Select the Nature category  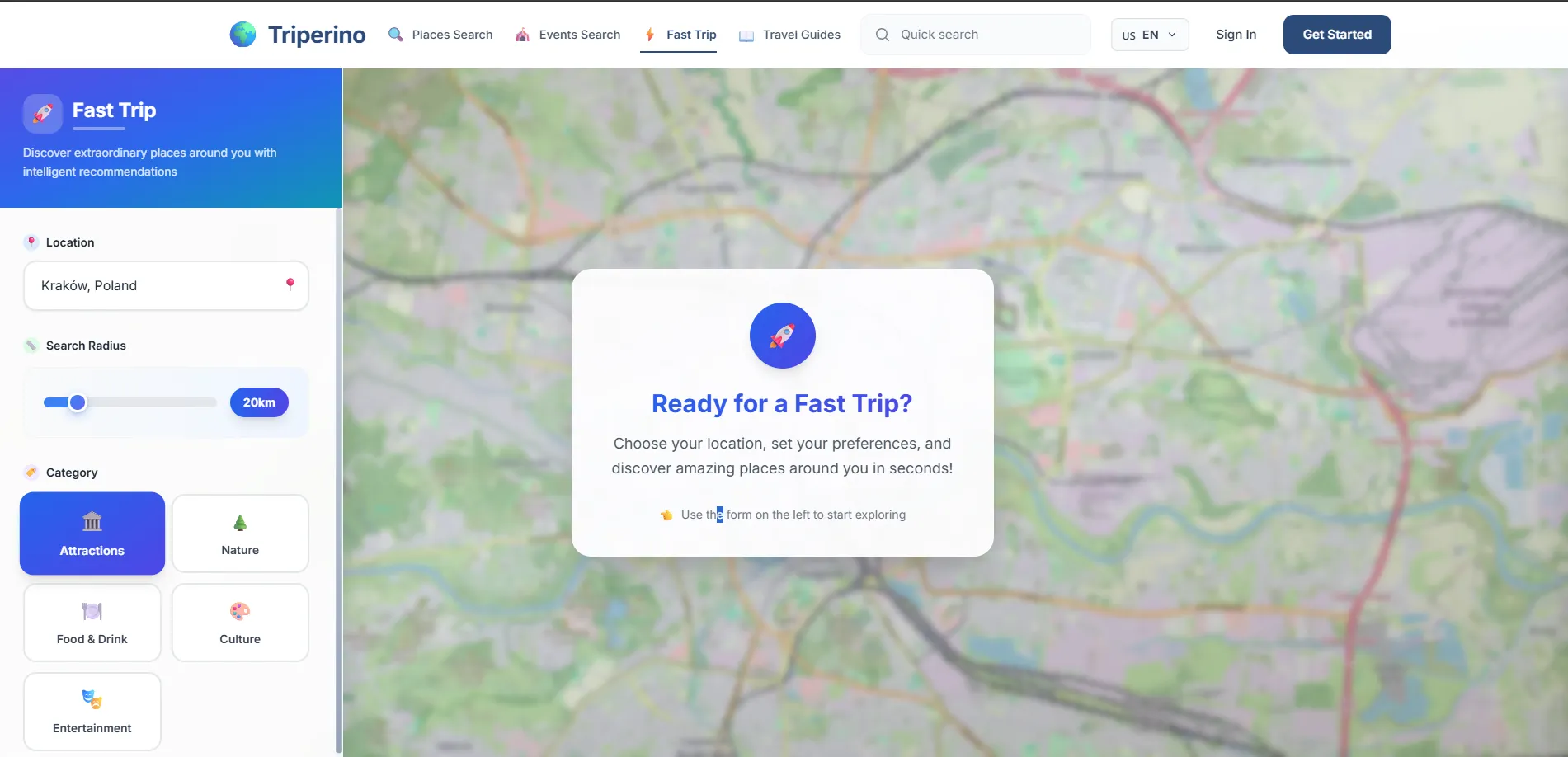[x=240, y=534]
